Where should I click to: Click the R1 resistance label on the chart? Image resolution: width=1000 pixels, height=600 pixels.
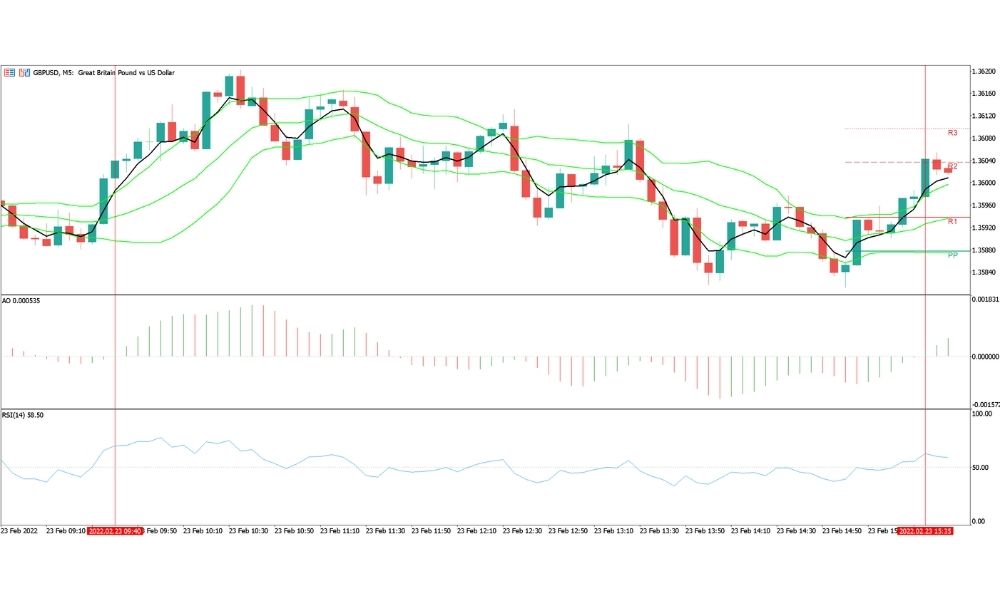click(950, 221)
